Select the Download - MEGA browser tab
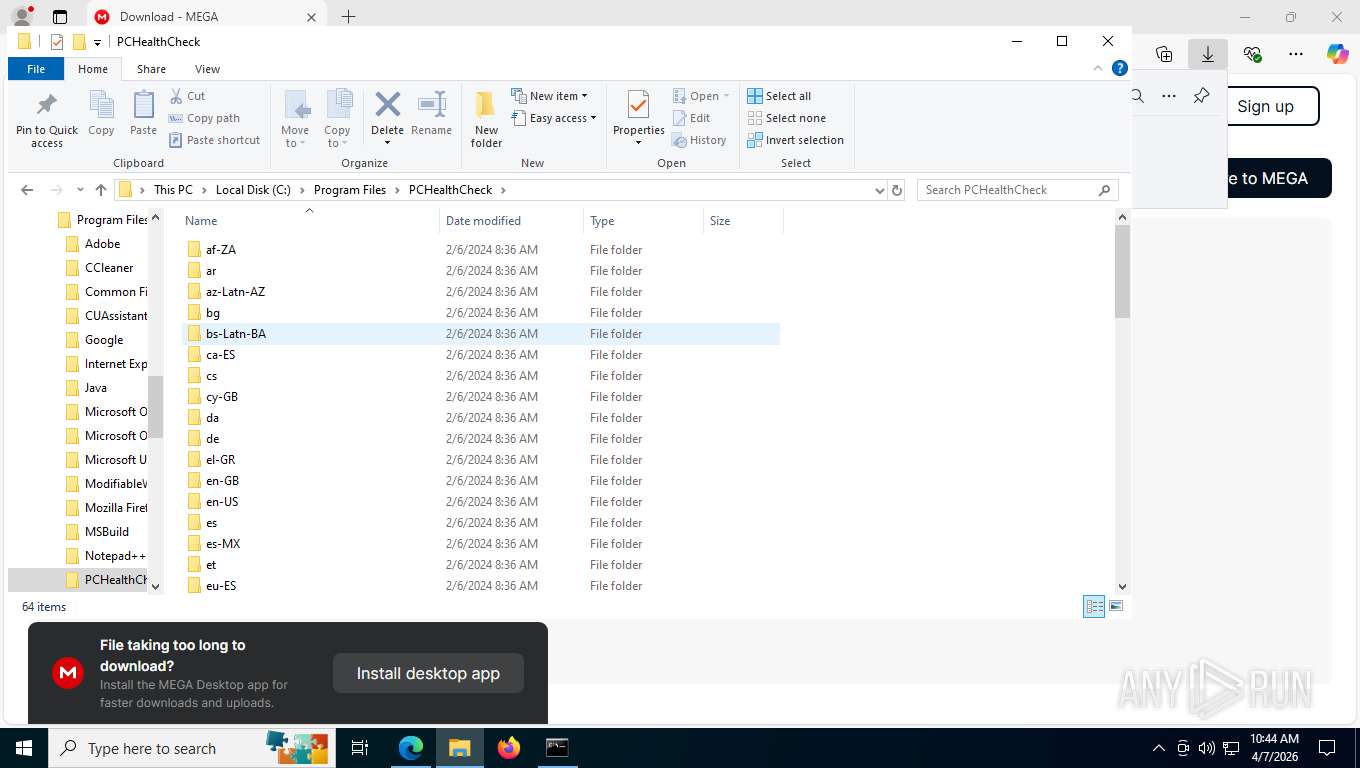The image size is (1360, 768). pyautogui.click(x=205, y=17)
